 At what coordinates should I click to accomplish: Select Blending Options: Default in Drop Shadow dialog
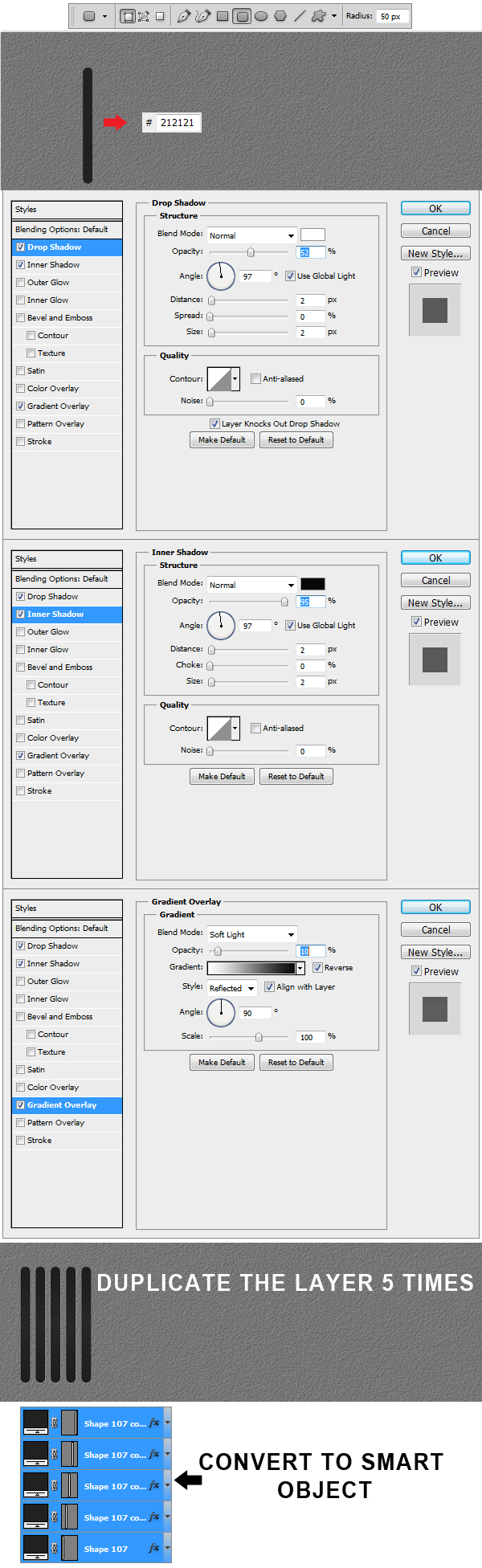click(67, 230)
